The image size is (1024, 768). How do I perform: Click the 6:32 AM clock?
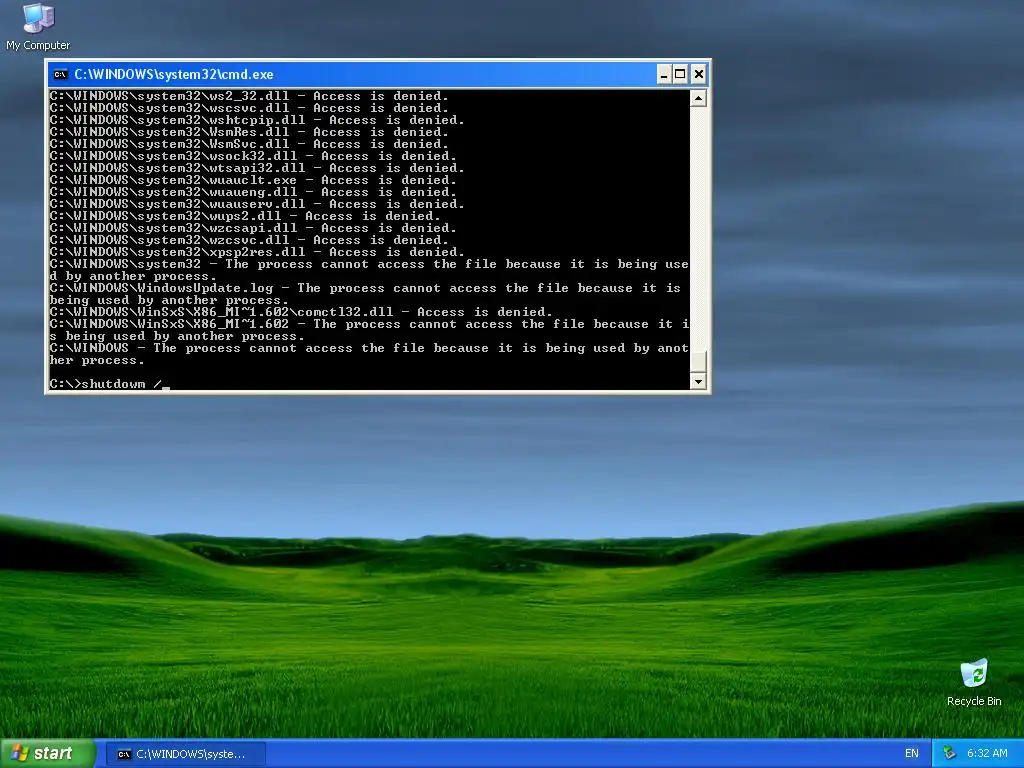click(x=987, y=754)
